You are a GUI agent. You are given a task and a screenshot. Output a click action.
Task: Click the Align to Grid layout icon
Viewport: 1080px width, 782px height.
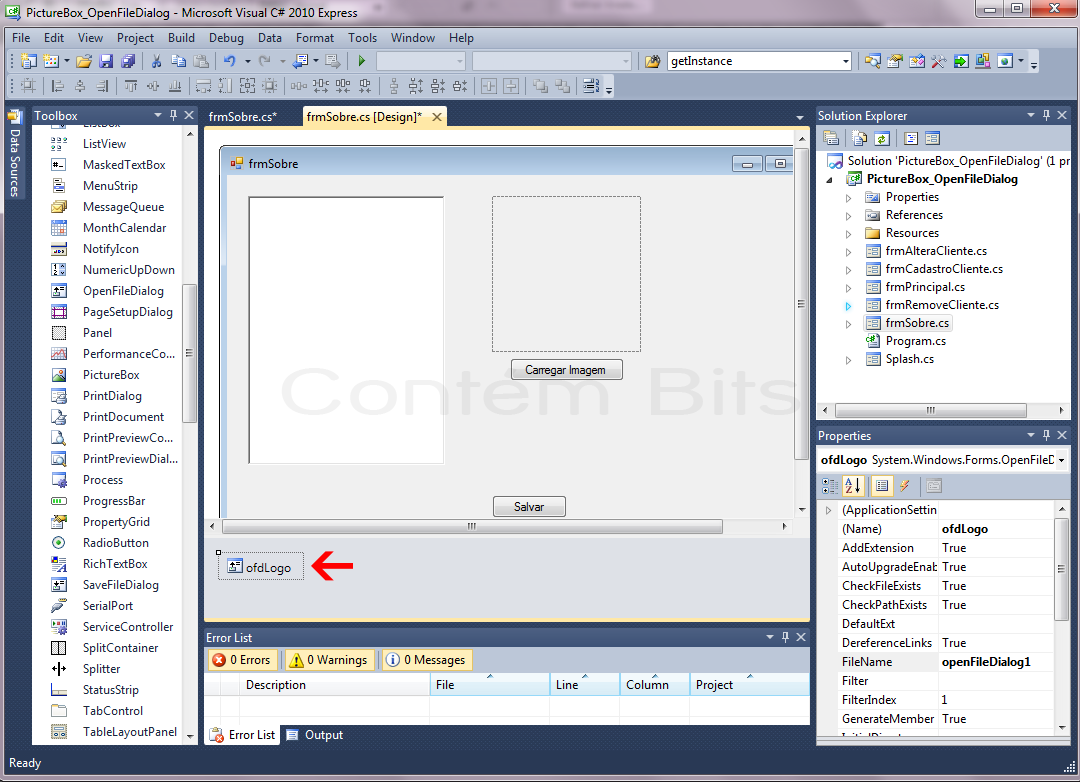28,86
